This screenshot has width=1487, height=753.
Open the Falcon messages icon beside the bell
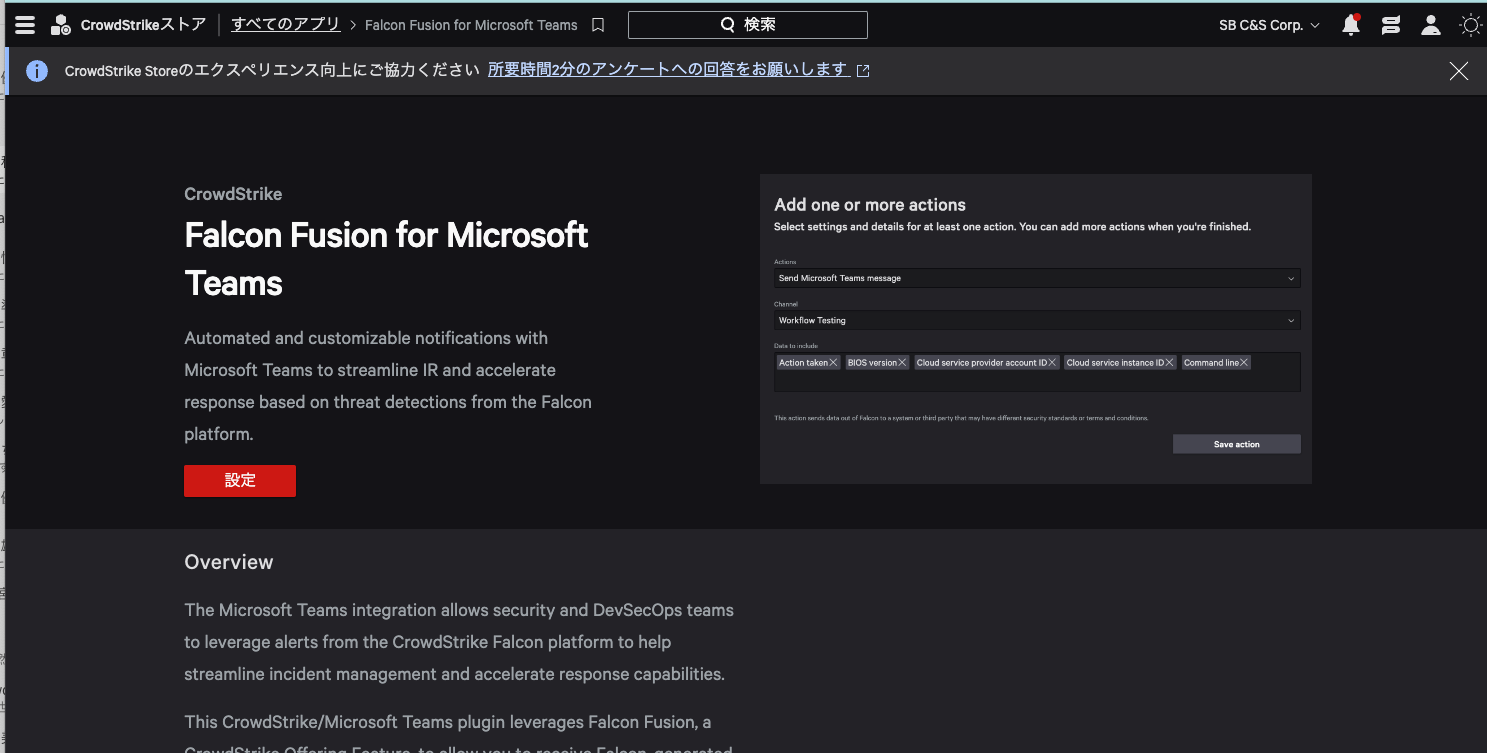tap(1390, 25)
